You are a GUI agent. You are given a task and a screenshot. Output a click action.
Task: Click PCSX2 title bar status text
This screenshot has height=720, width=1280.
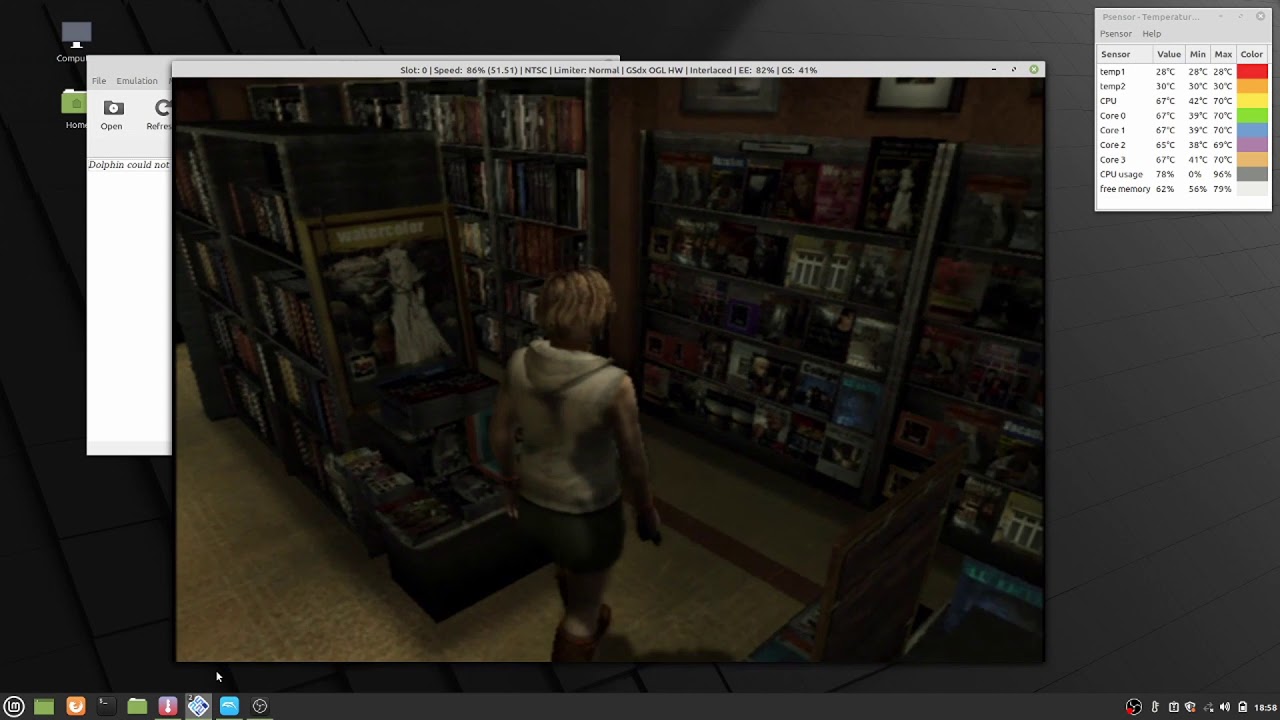pos(608,70)
